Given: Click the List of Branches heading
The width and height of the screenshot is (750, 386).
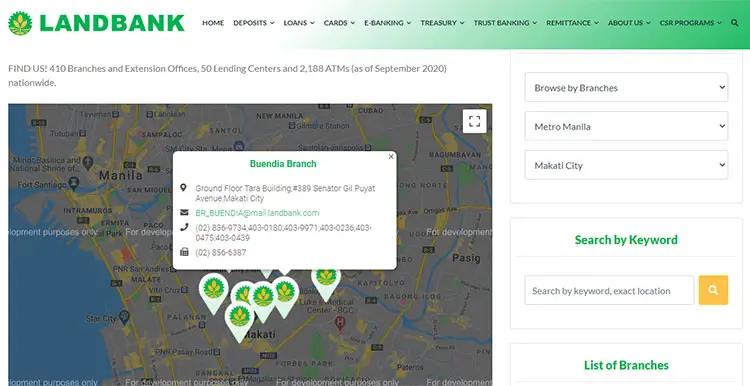Looking at the screenshot, I should [626, 365].
